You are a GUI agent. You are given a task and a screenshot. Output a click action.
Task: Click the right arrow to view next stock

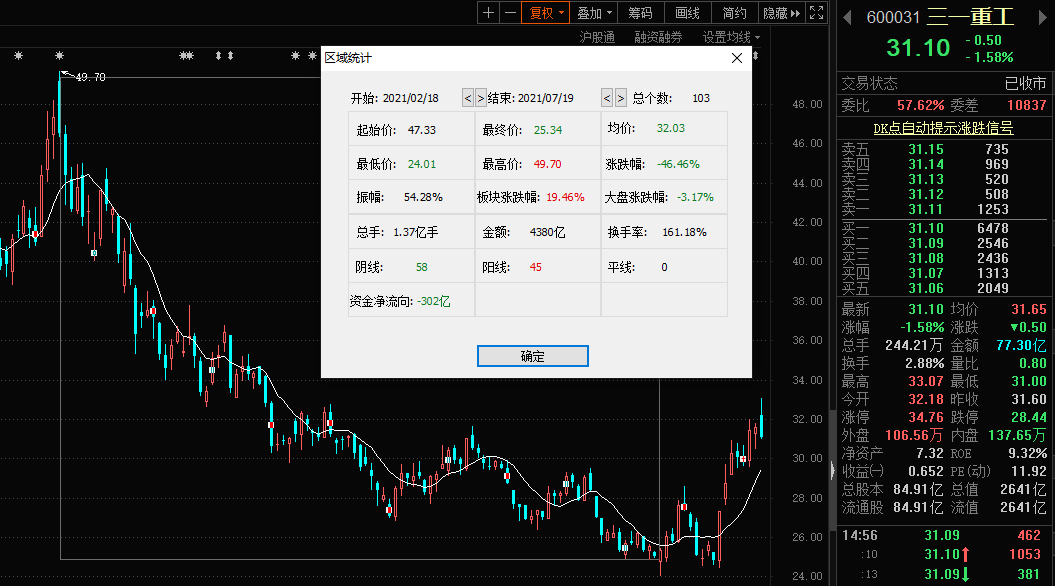click(x=1044, y=16)
